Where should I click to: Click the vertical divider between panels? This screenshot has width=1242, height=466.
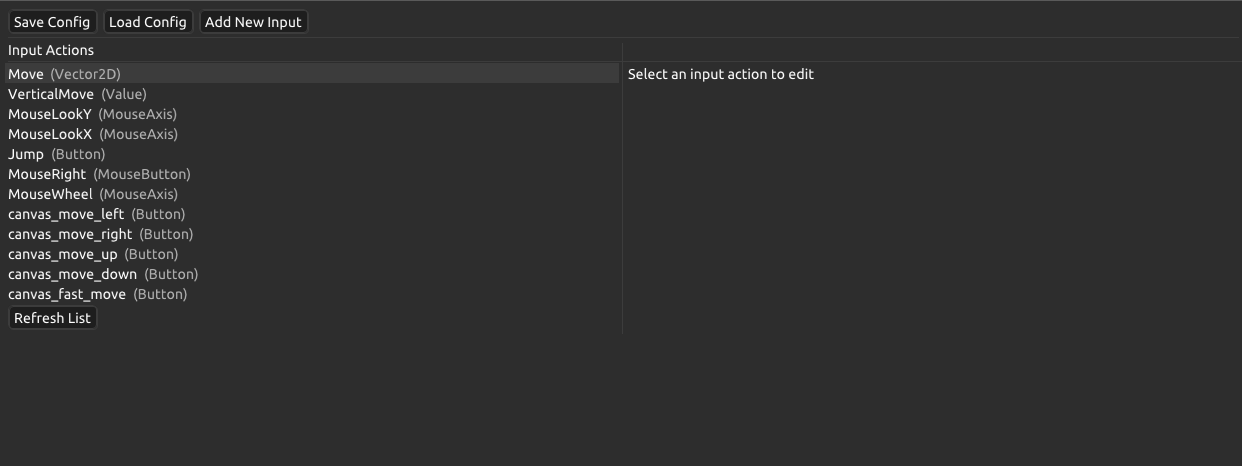tap(622, 200)
